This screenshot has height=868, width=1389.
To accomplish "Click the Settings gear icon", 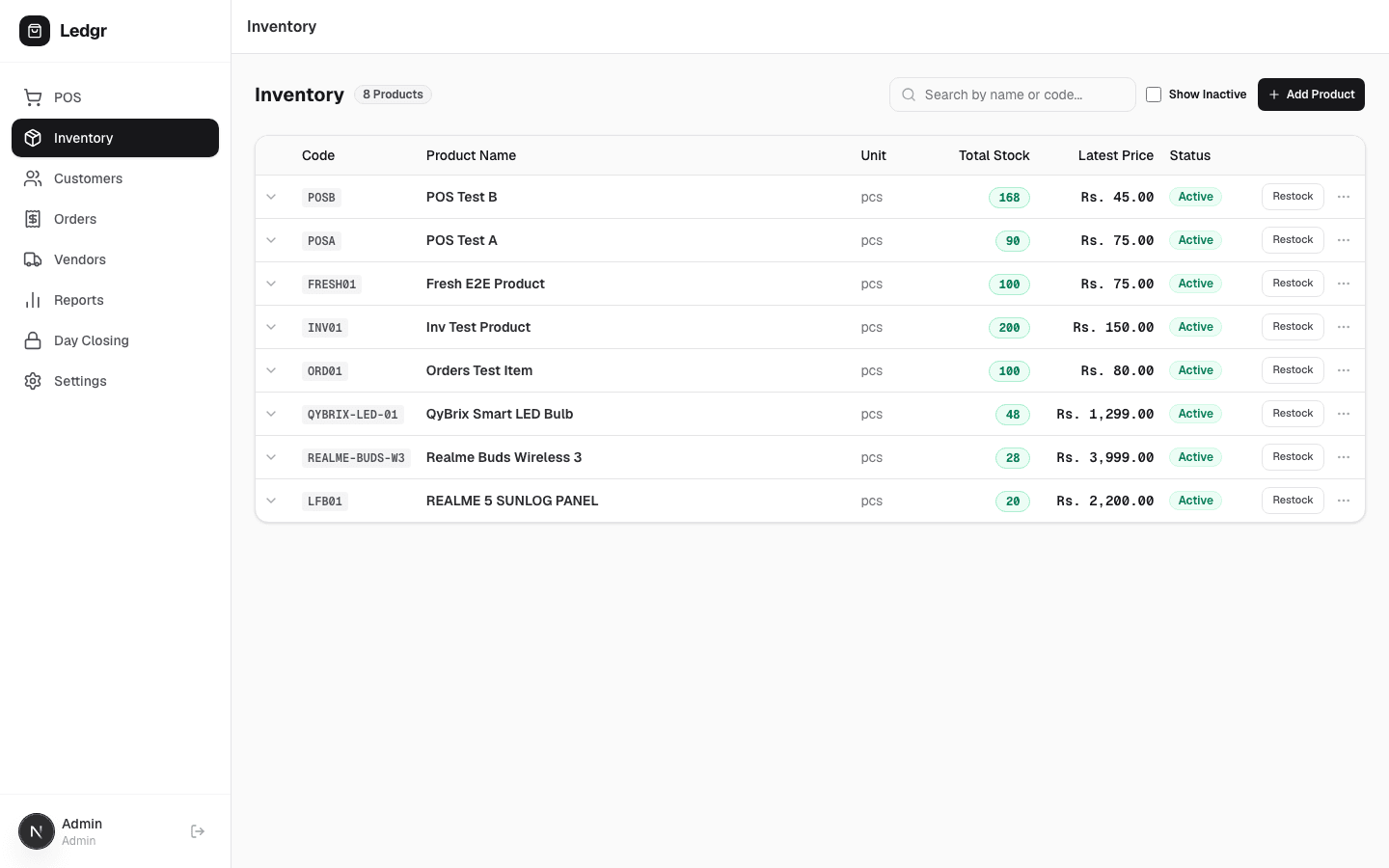I will click(x=33, y=381).
